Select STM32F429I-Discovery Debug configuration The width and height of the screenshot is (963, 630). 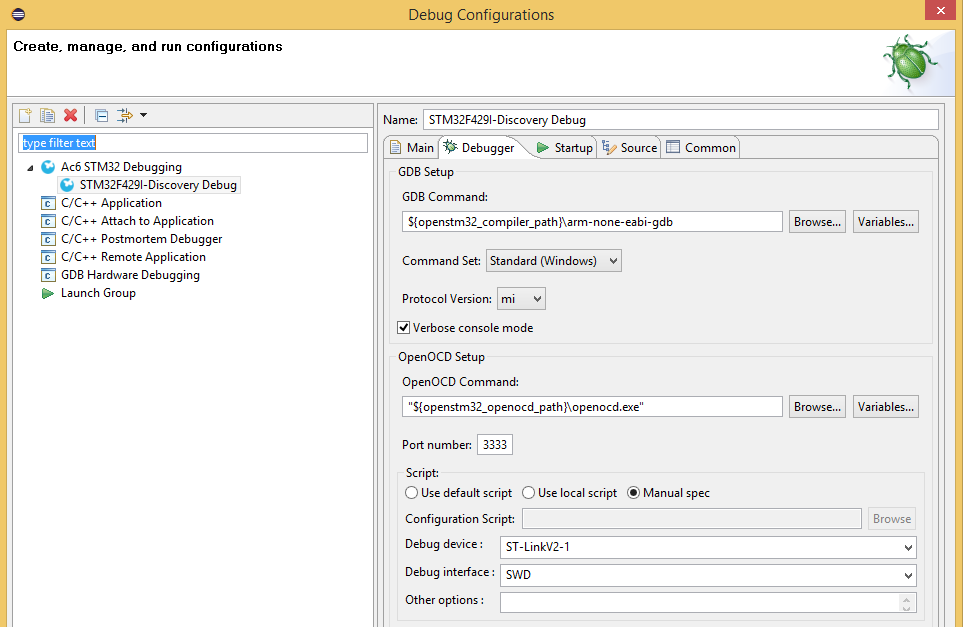[158, 185]
